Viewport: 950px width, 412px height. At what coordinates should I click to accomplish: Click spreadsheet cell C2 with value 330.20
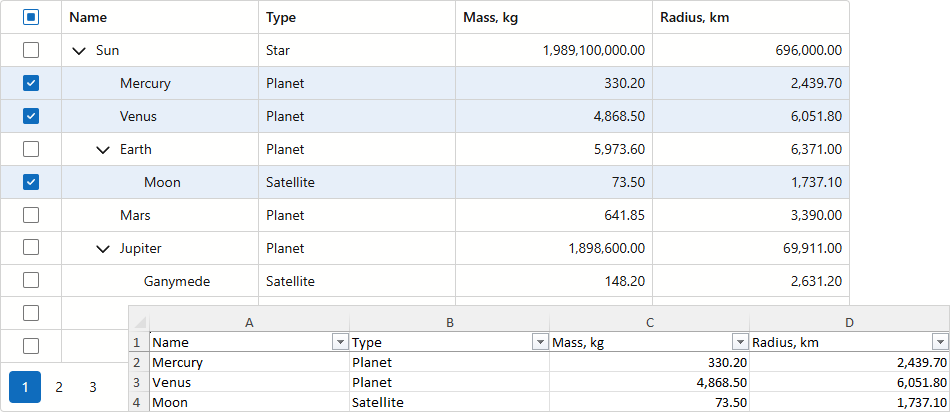649,362
